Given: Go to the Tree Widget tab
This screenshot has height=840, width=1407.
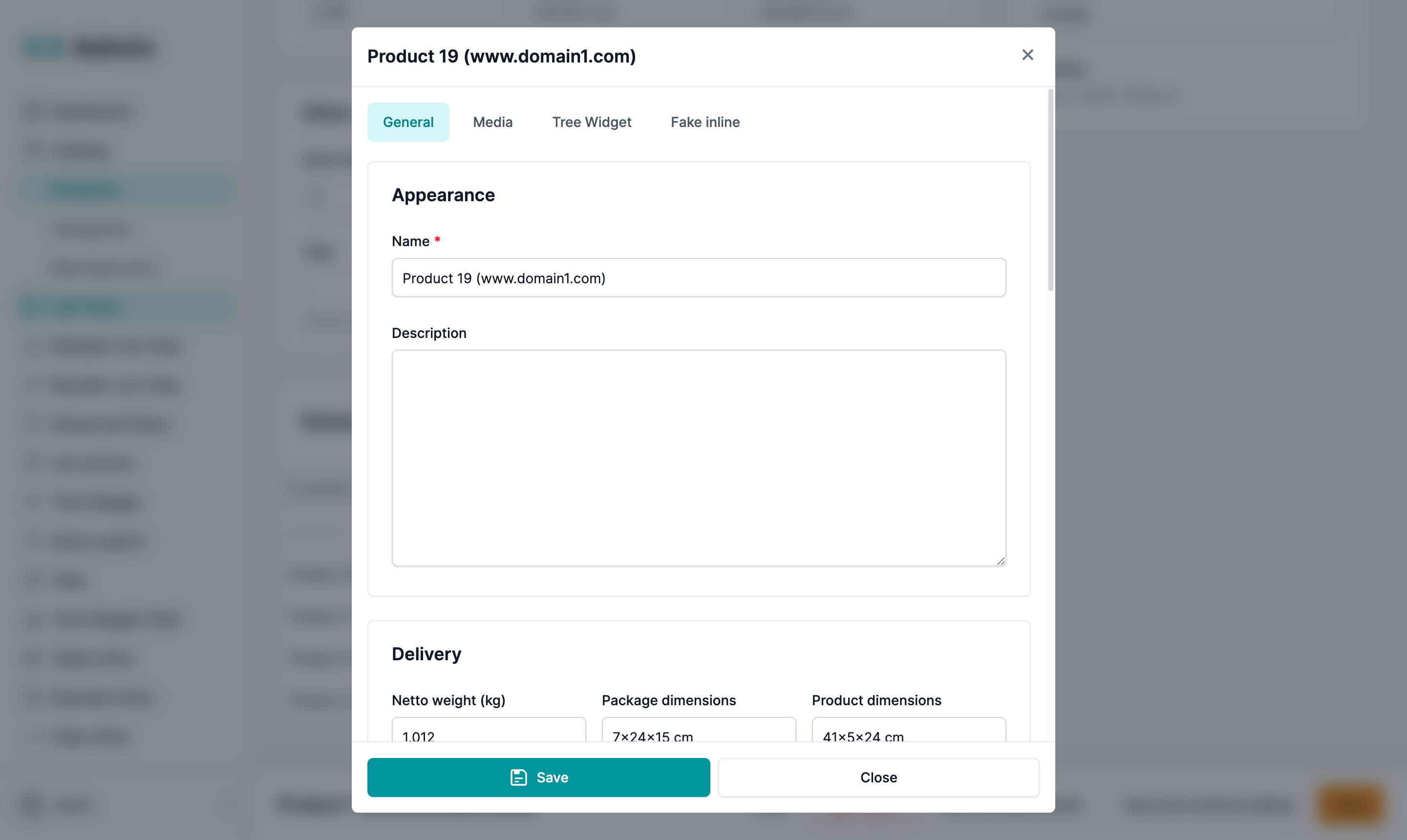Looking at the screenshot, I should (591, 122).
